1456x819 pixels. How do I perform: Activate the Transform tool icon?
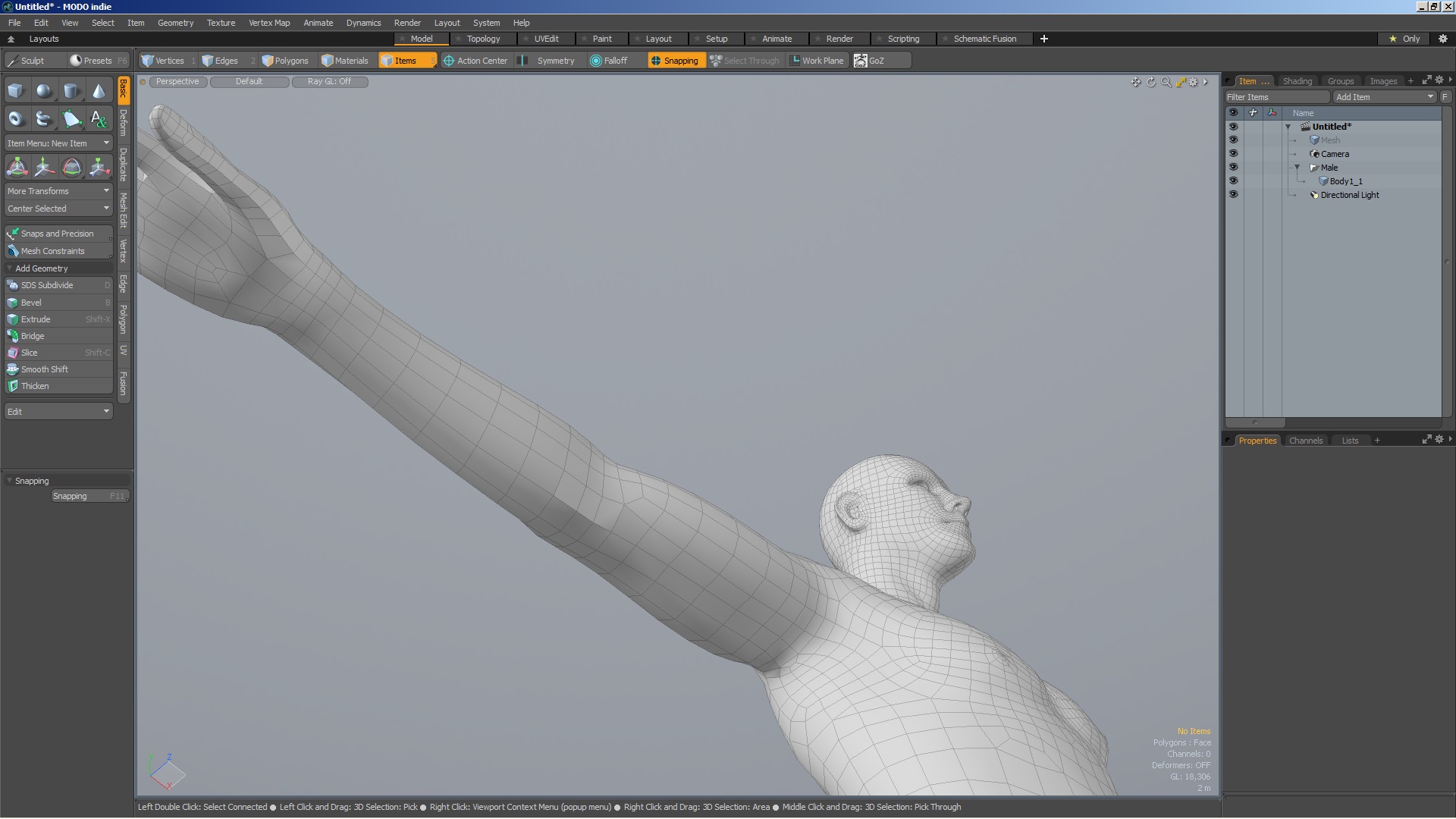click(17, 166)
